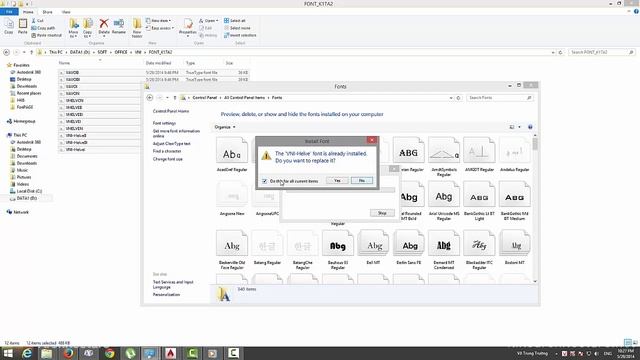Image resolution: width=640 pixels, height=360 pixels.
Task: Expand the Fonts address bar history dropdown
Action: 451,98
